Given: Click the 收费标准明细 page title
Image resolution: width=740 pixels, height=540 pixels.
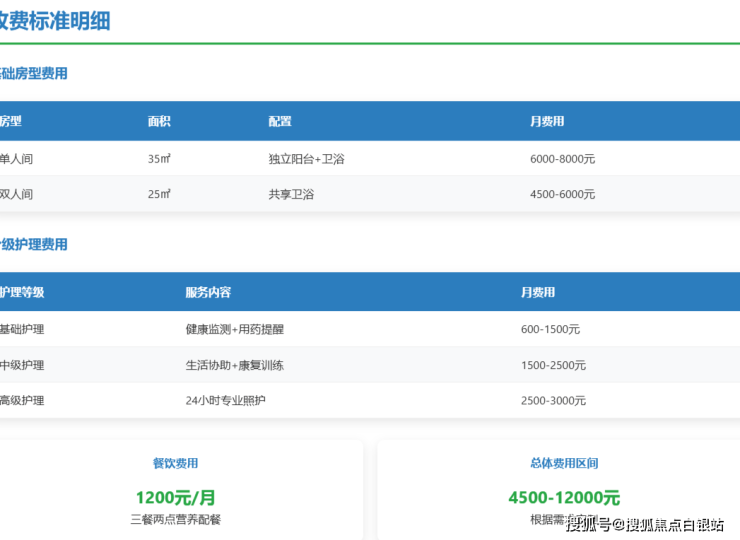Looking at the screenshot, I should (x=54, y=21).
